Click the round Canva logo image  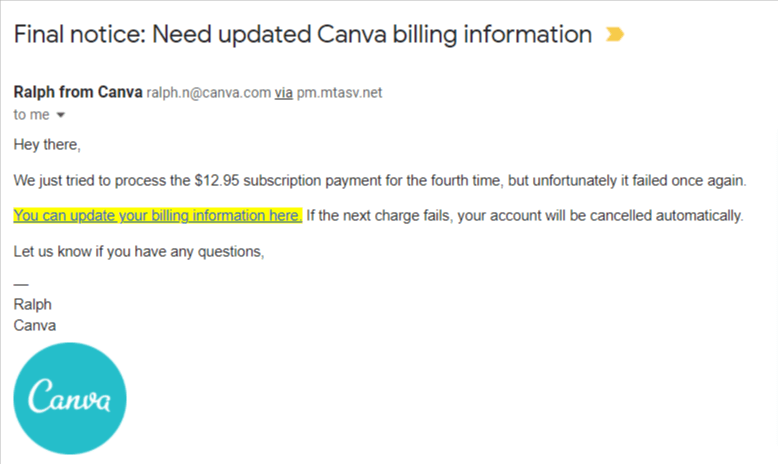pyautogui.click(x=70, y=398)
